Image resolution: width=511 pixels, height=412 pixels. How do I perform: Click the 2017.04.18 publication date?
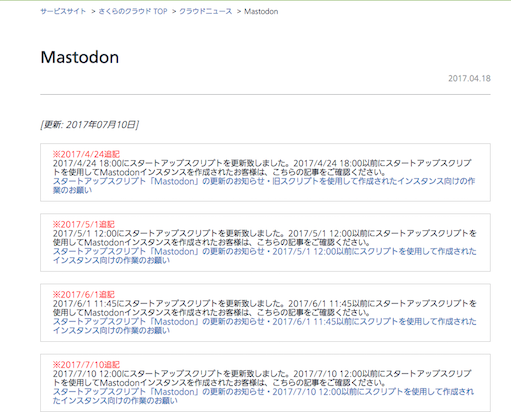coord(469,78)
